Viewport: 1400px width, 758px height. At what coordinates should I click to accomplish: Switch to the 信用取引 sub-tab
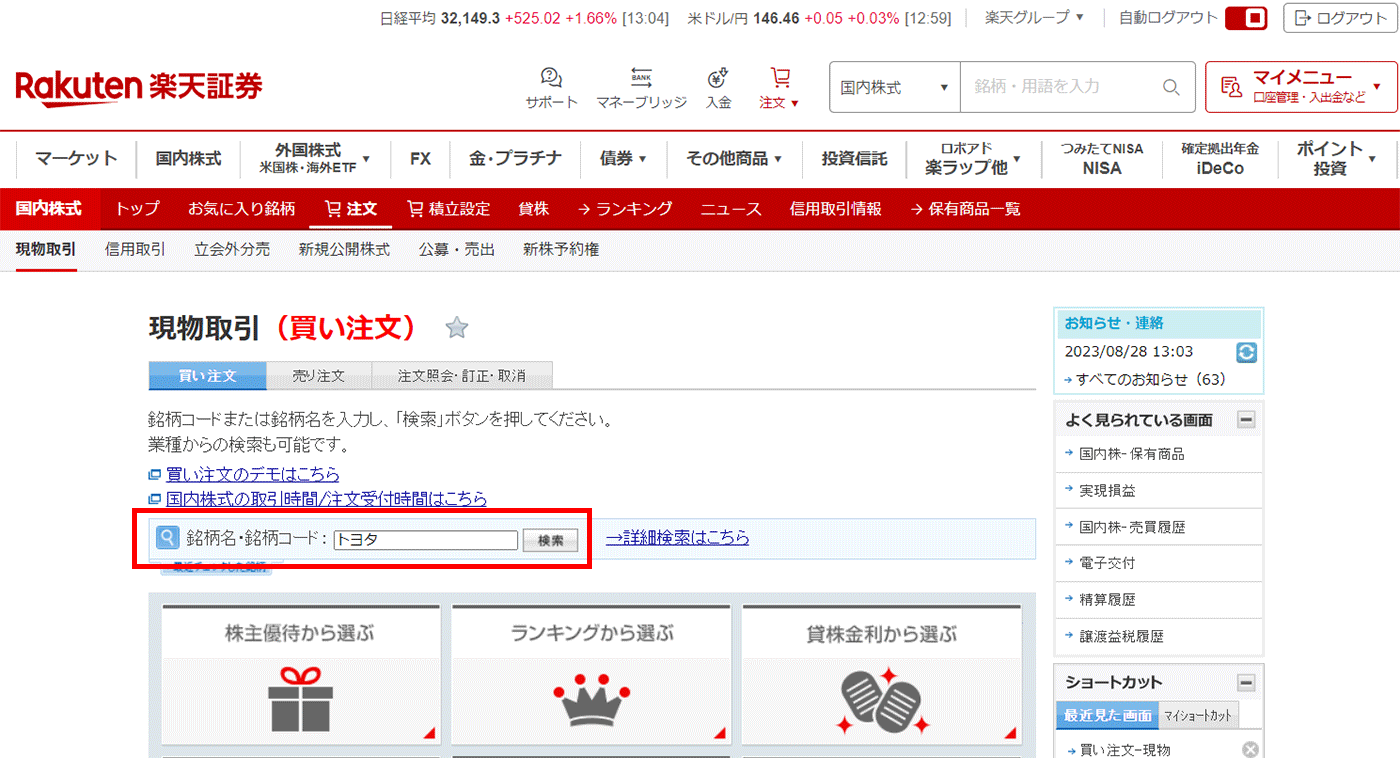point(135,249)
